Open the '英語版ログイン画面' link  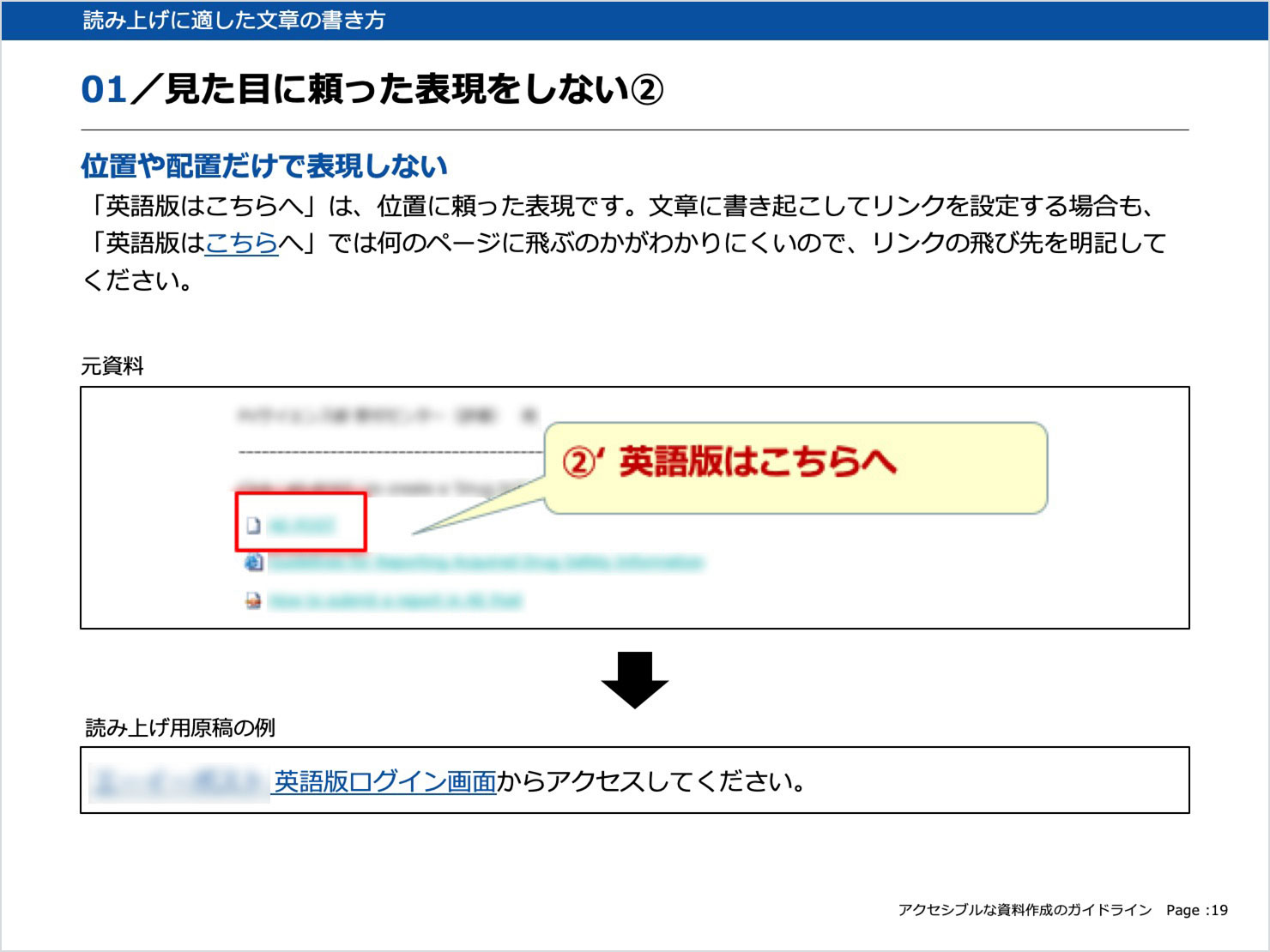pyautogui.click(x=384, y=781)
